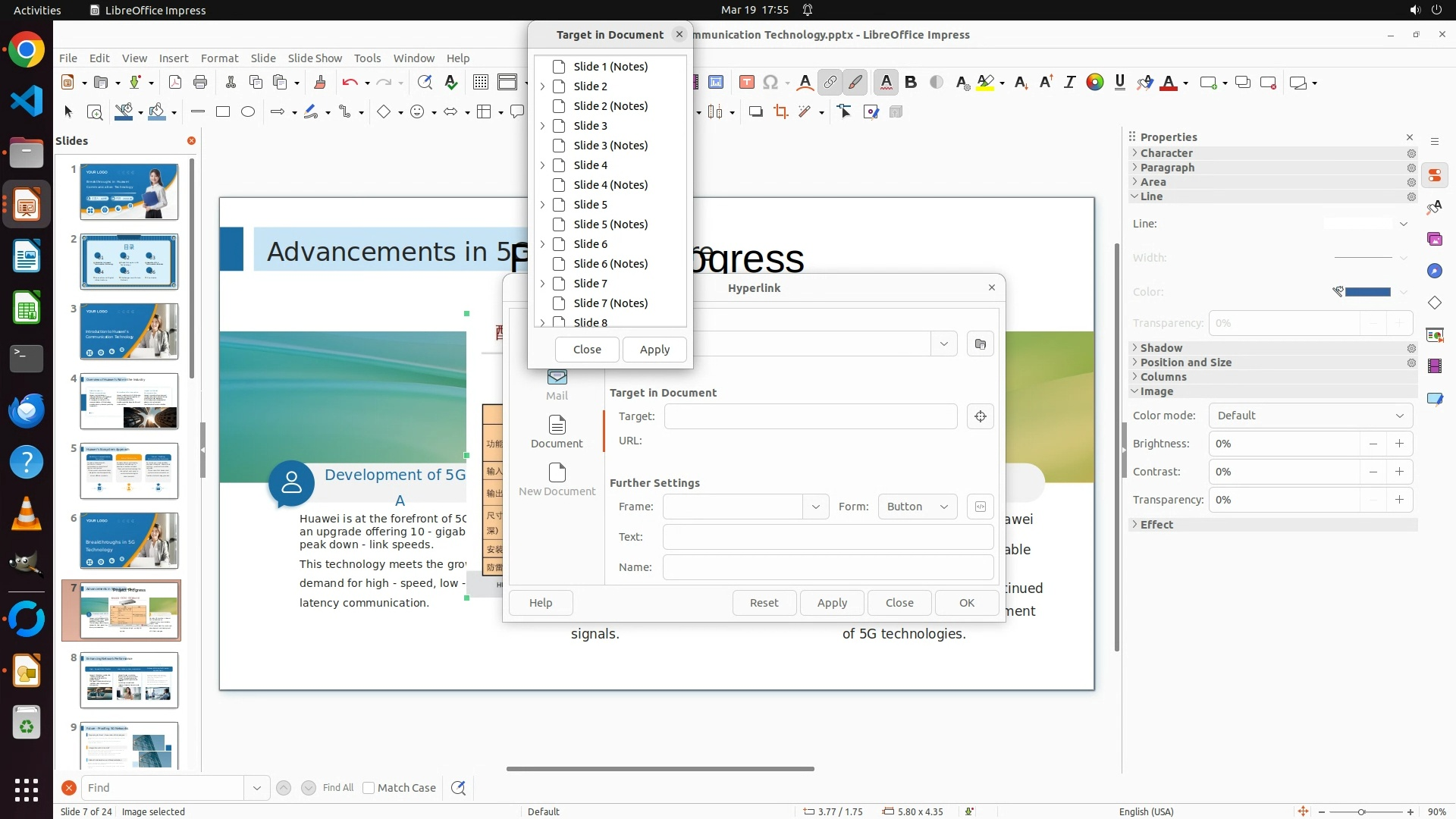Open the Color mode dropdown

pos(1310,416)
